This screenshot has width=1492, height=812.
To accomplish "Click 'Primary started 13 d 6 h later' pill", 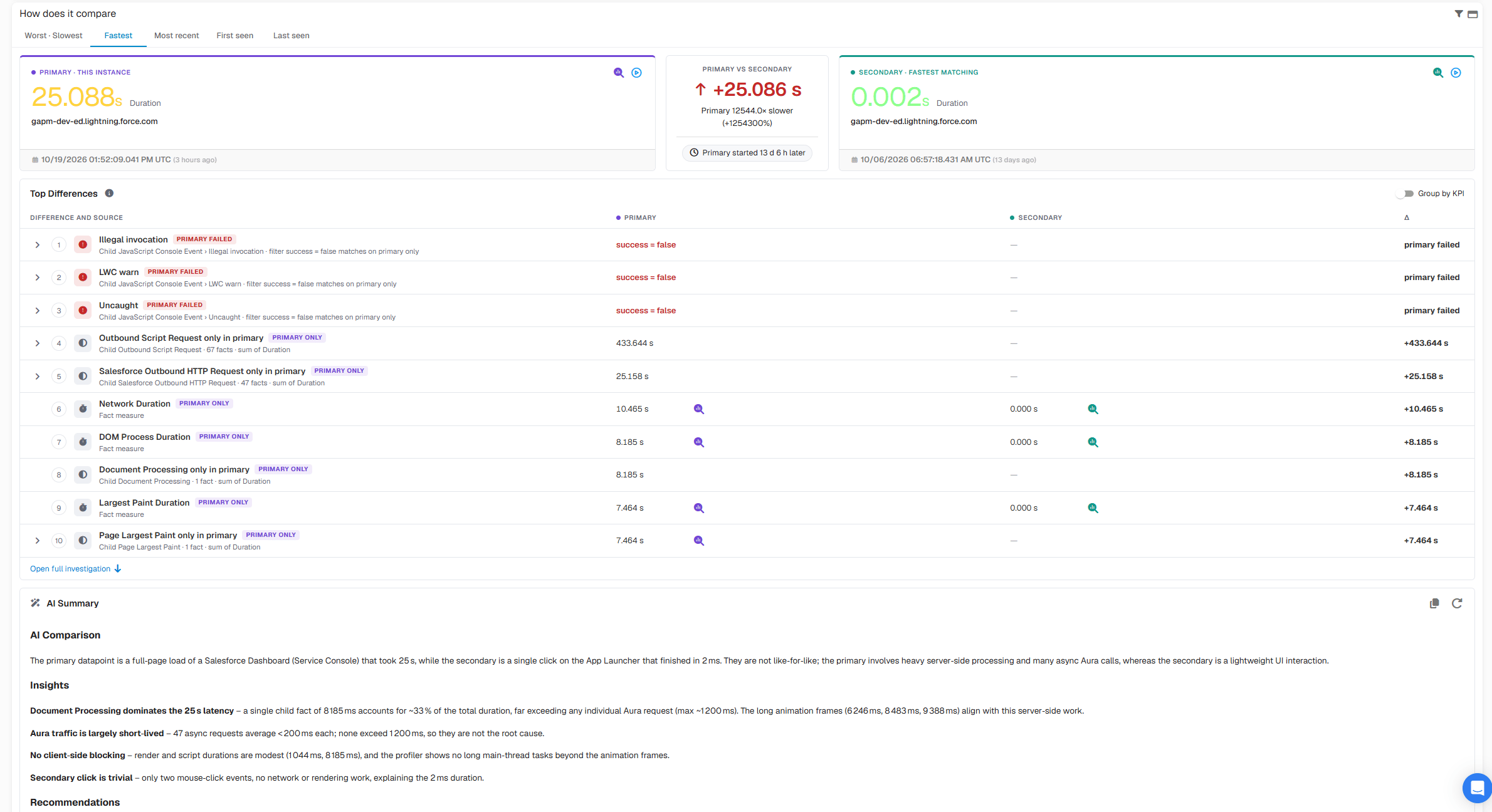I will [x=747, y=153].
